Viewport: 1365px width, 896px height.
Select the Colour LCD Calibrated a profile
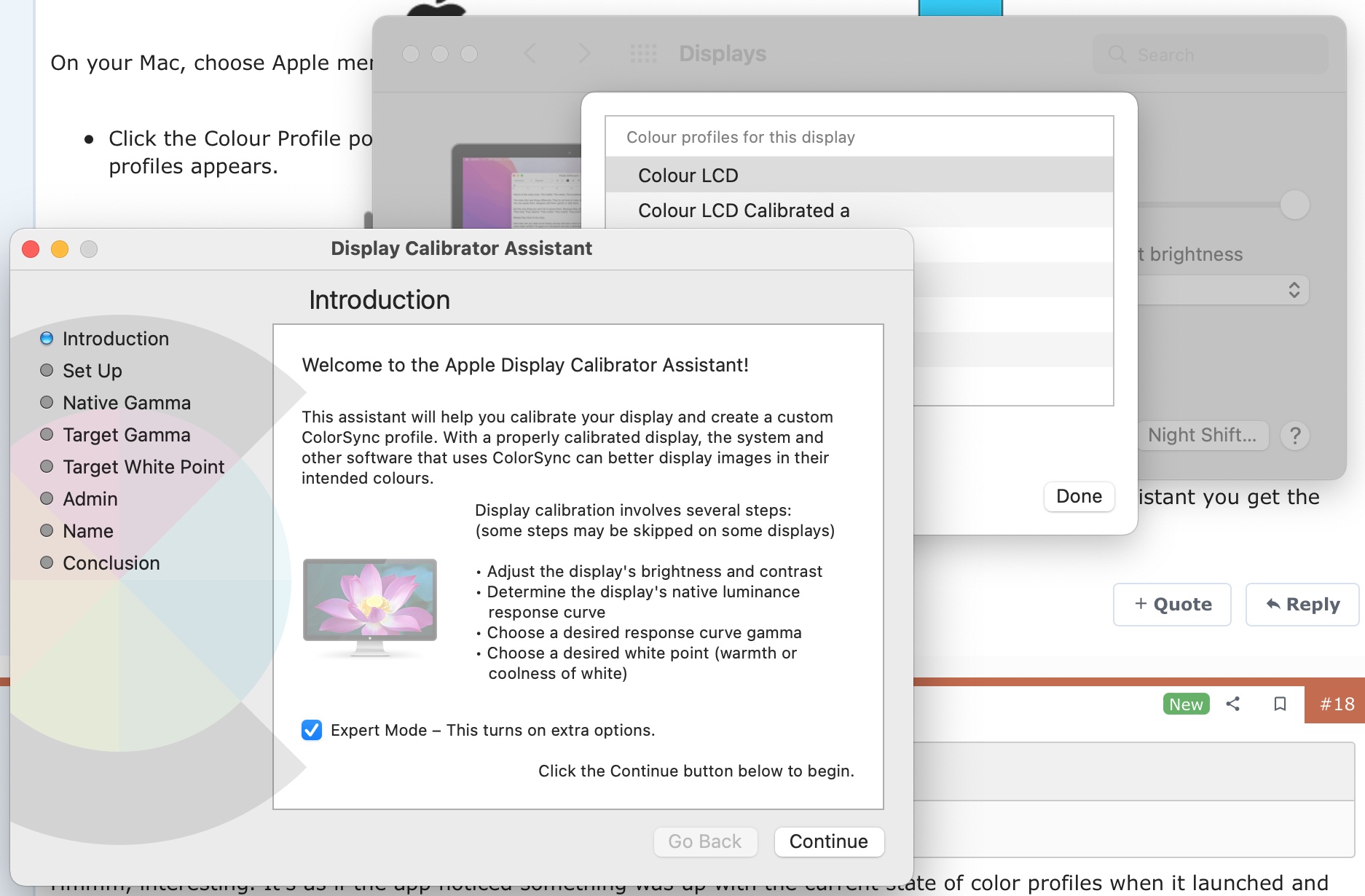click(x=859, y=210)
